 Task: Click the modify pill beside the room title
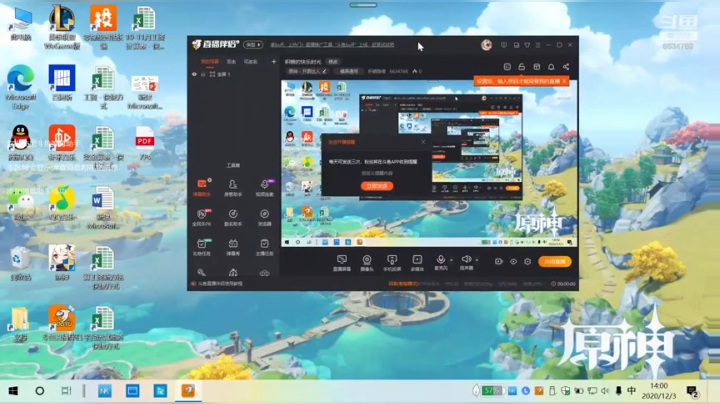(x=333, y=62)
